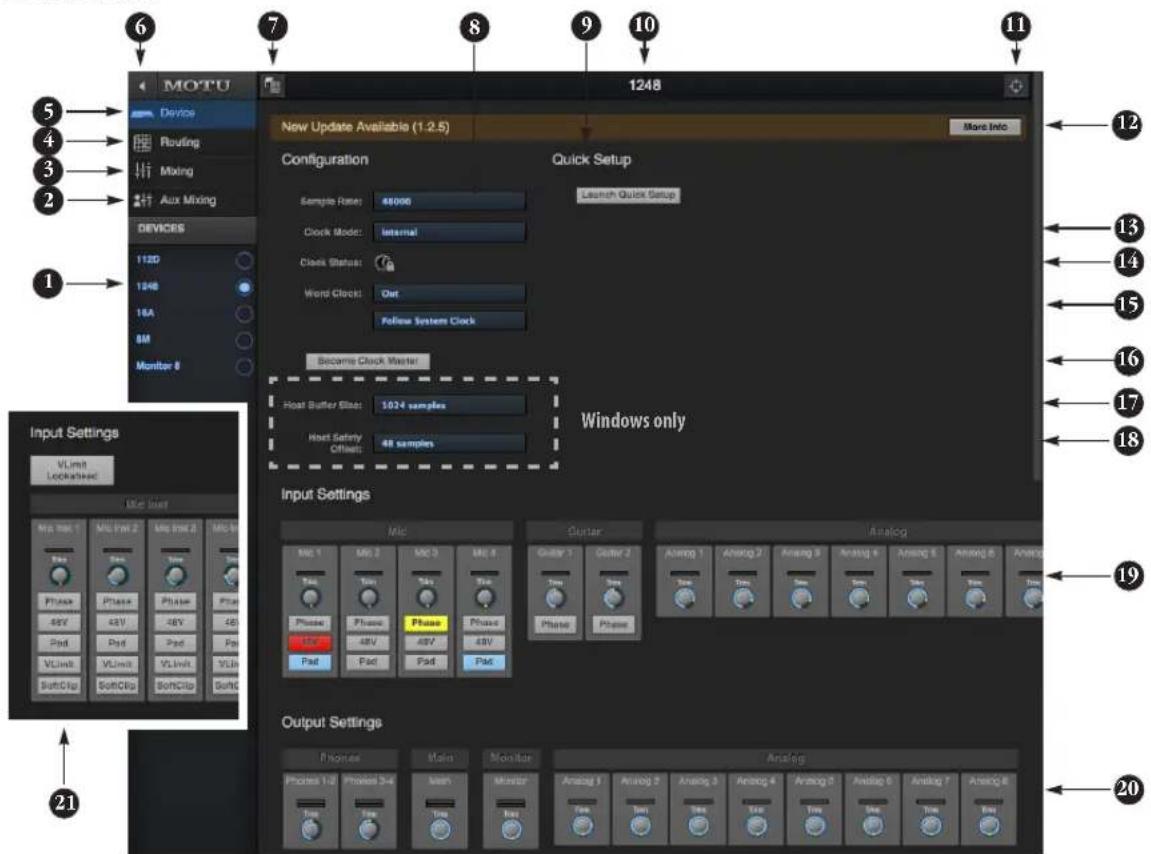Switch to the Aux Mixing tab

tap(192, 200)
